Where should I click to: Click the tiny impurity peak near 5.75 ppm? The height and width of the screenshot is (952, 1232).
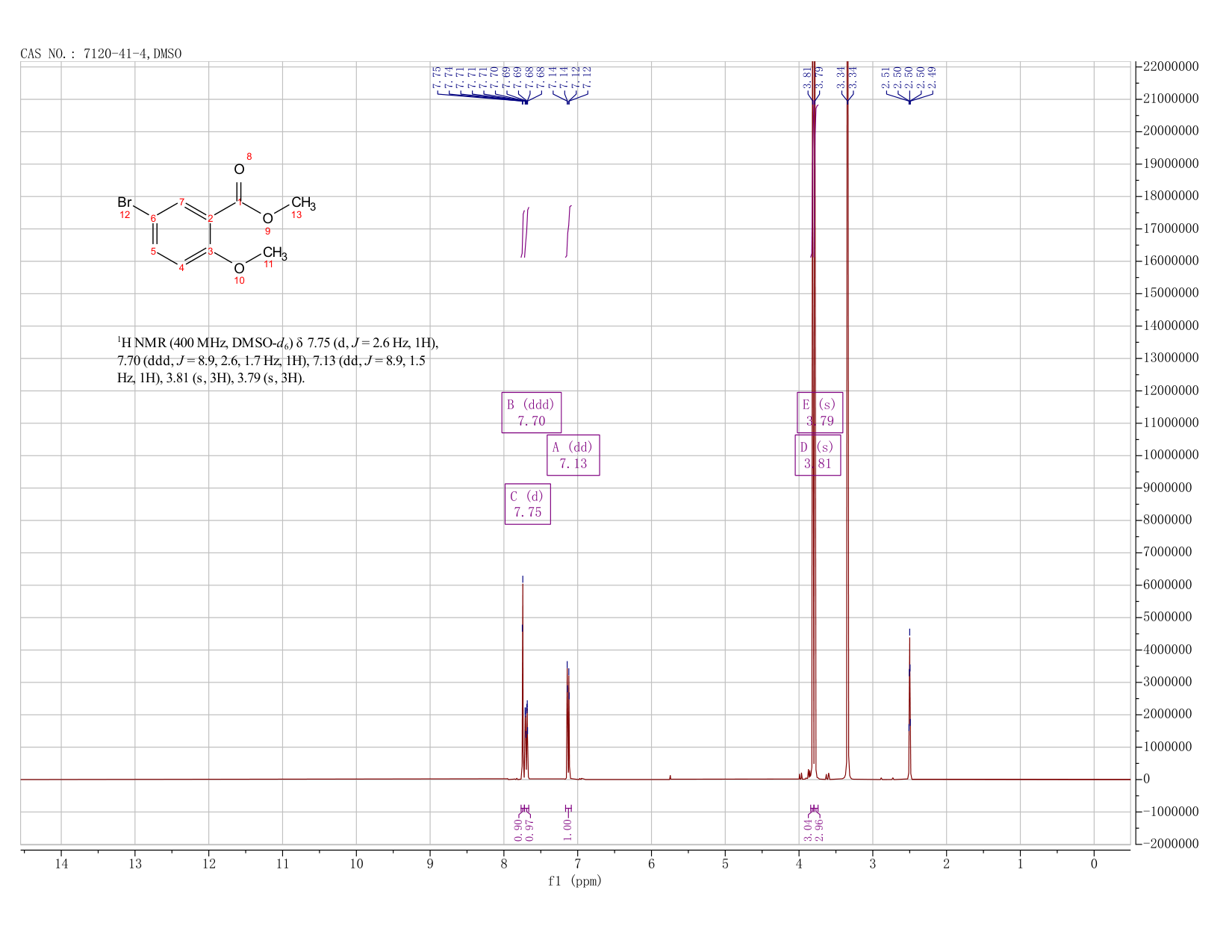pyautogui.click(x=671, y=777)
